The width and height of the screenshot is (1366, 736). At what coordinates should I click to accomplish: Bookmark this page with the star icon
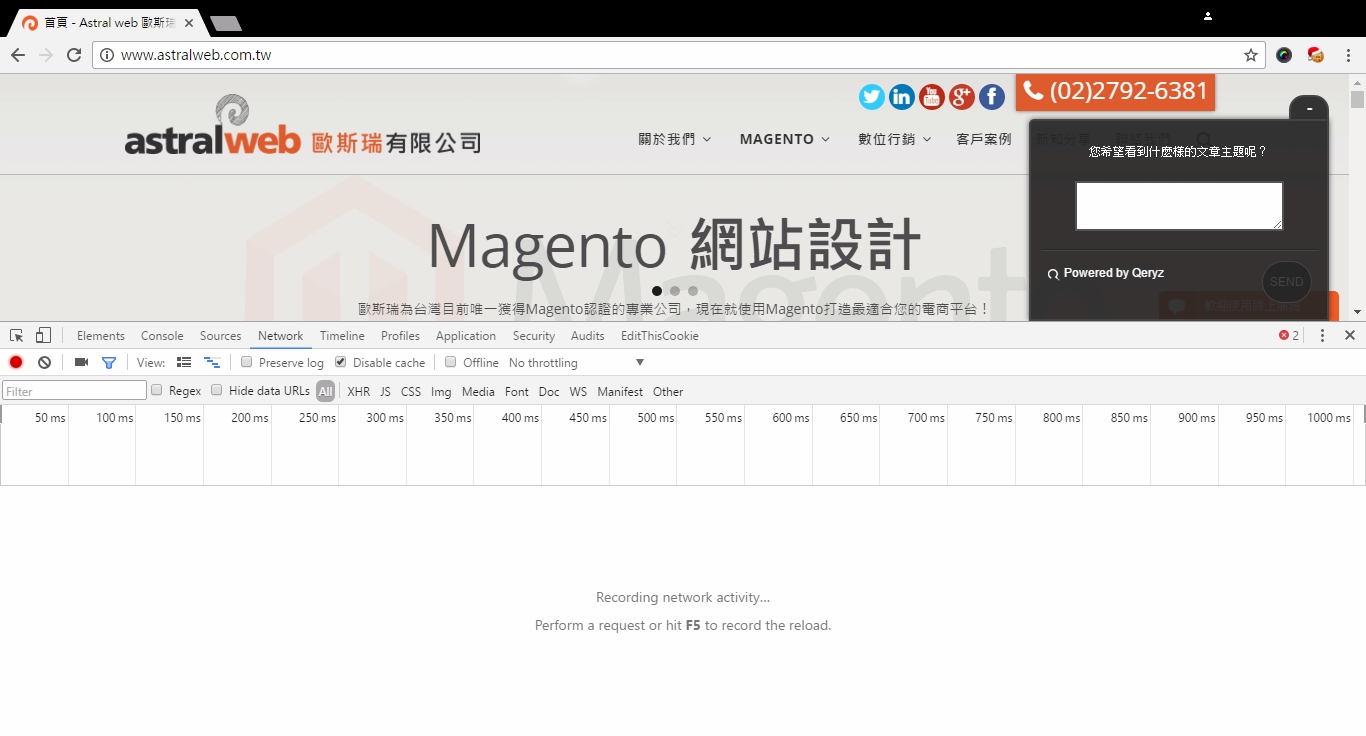1251,55
